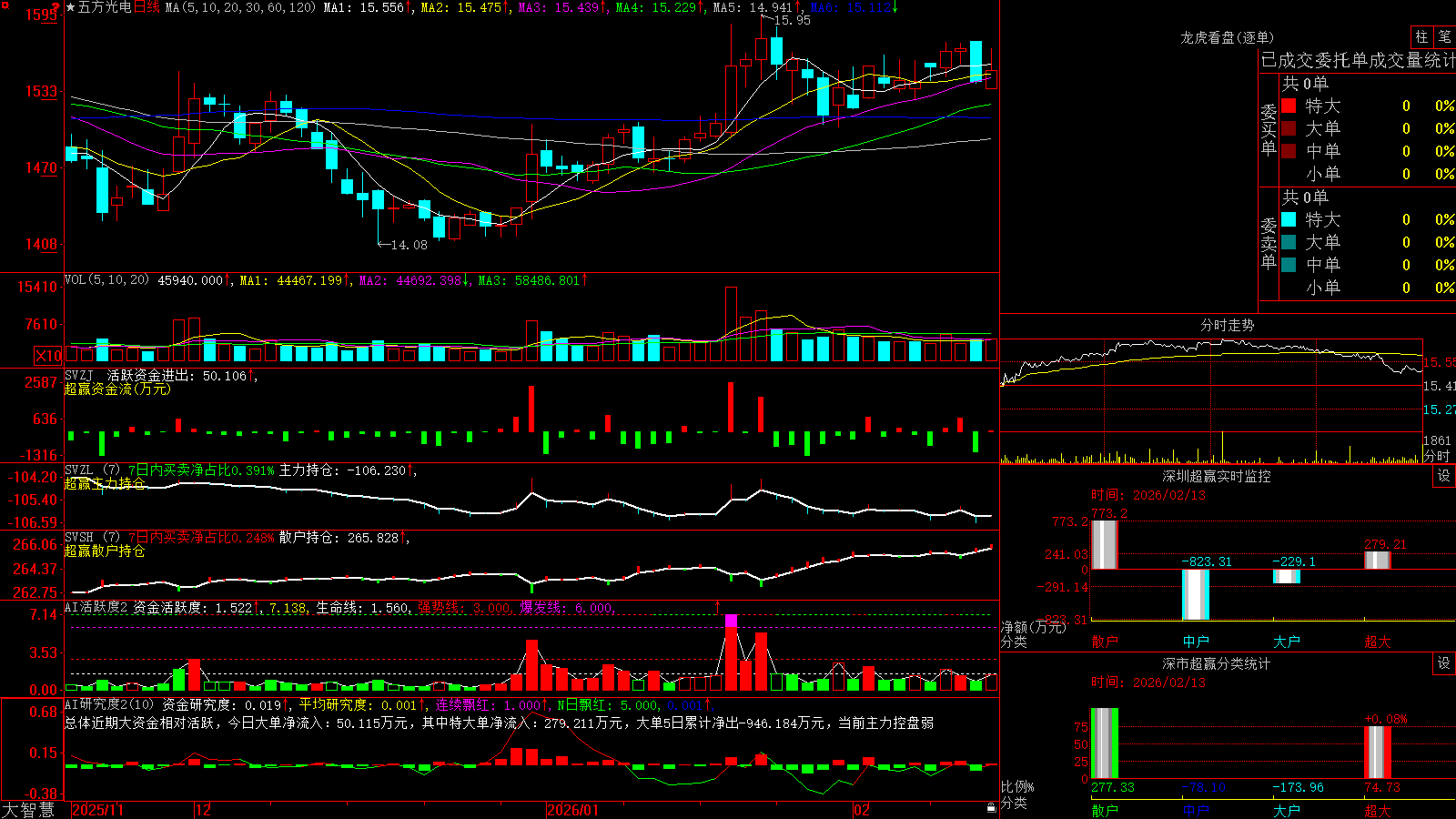Viewport: 1456px width, 819px height.
Task: Click the X10 volume scale indicator
Action: coord(48,356)
